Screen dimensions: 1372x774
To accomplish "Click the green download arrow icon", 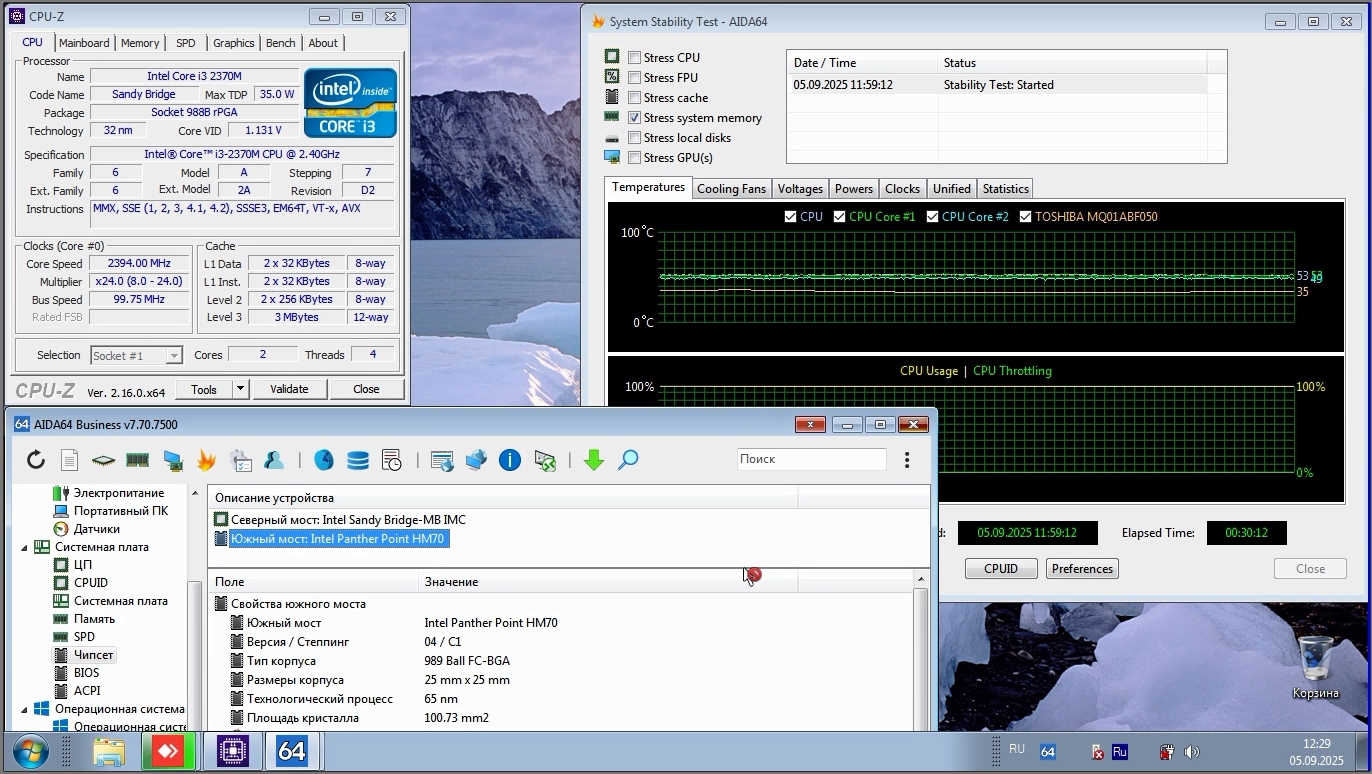I will (x=594, y=460).
